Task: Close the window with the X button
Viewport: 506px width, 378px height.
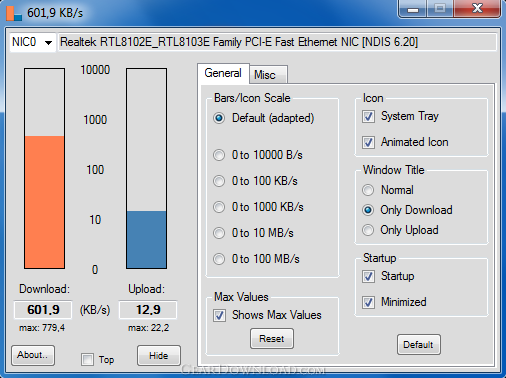Action: (477, 9)
